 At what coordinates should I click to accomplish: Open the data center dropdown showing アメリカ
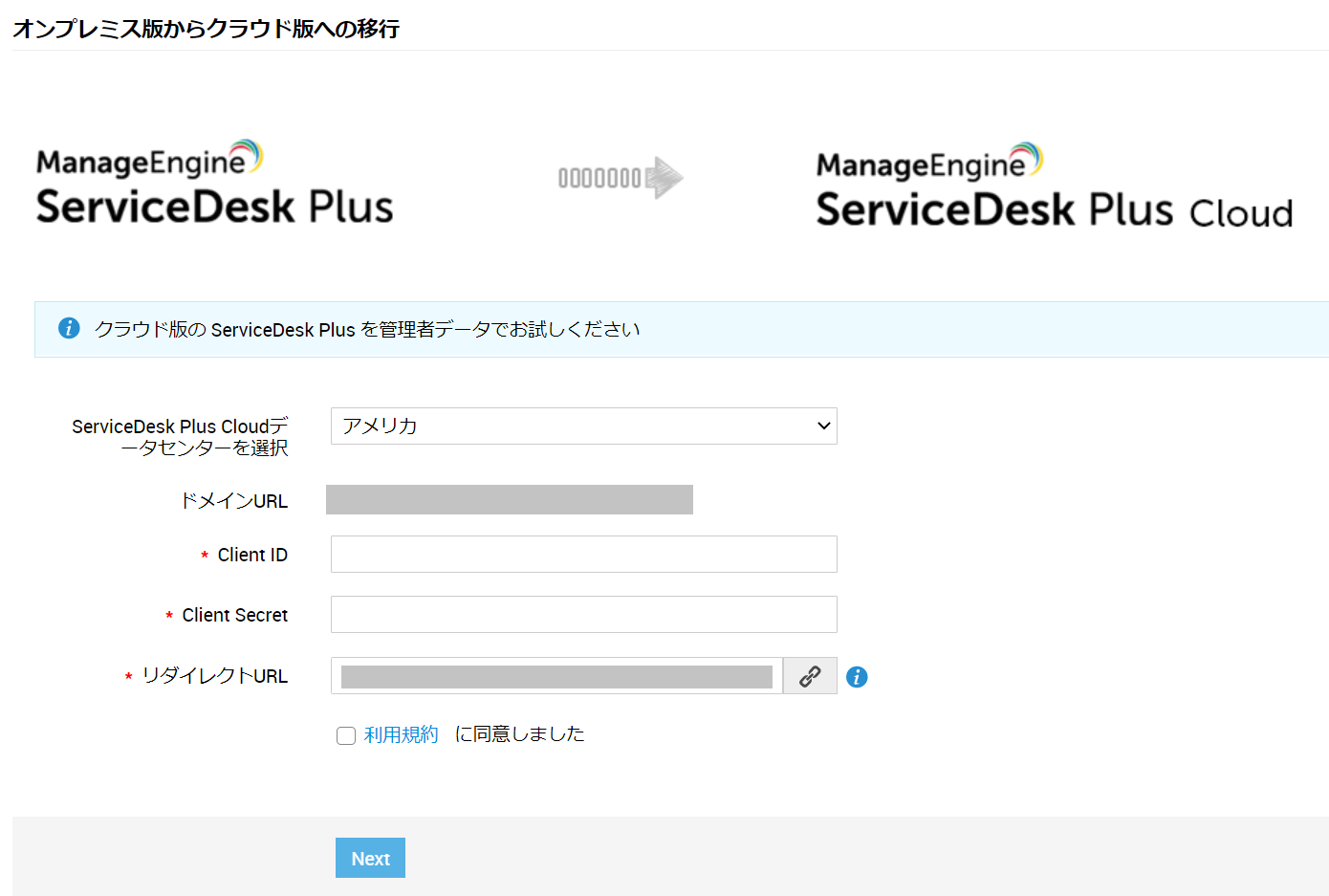(x=583, y=426)
